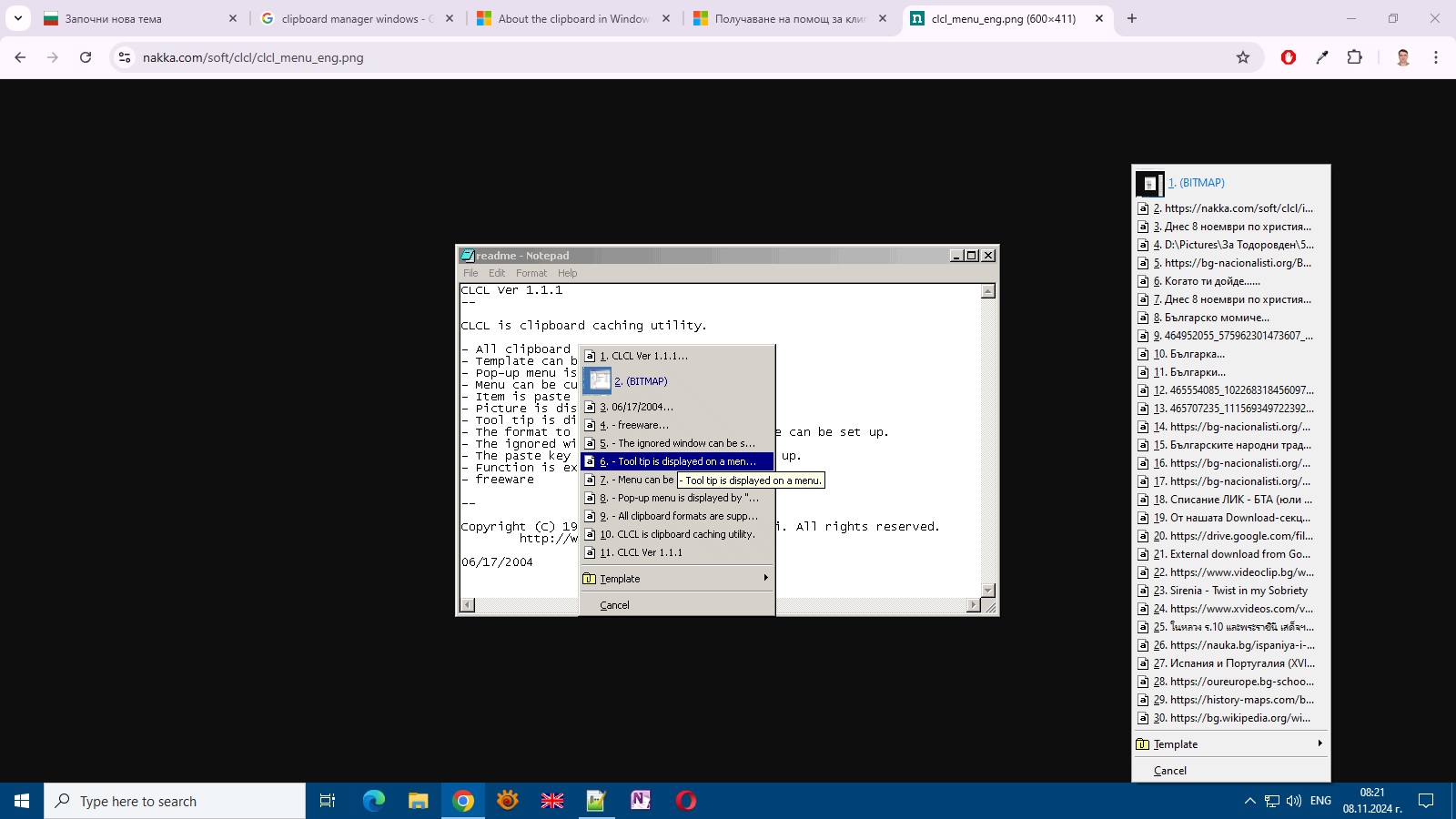1456x819 pixels.
Task: Click the bitmap thumbnail icon of item 1
Action: click(1149, 184)
